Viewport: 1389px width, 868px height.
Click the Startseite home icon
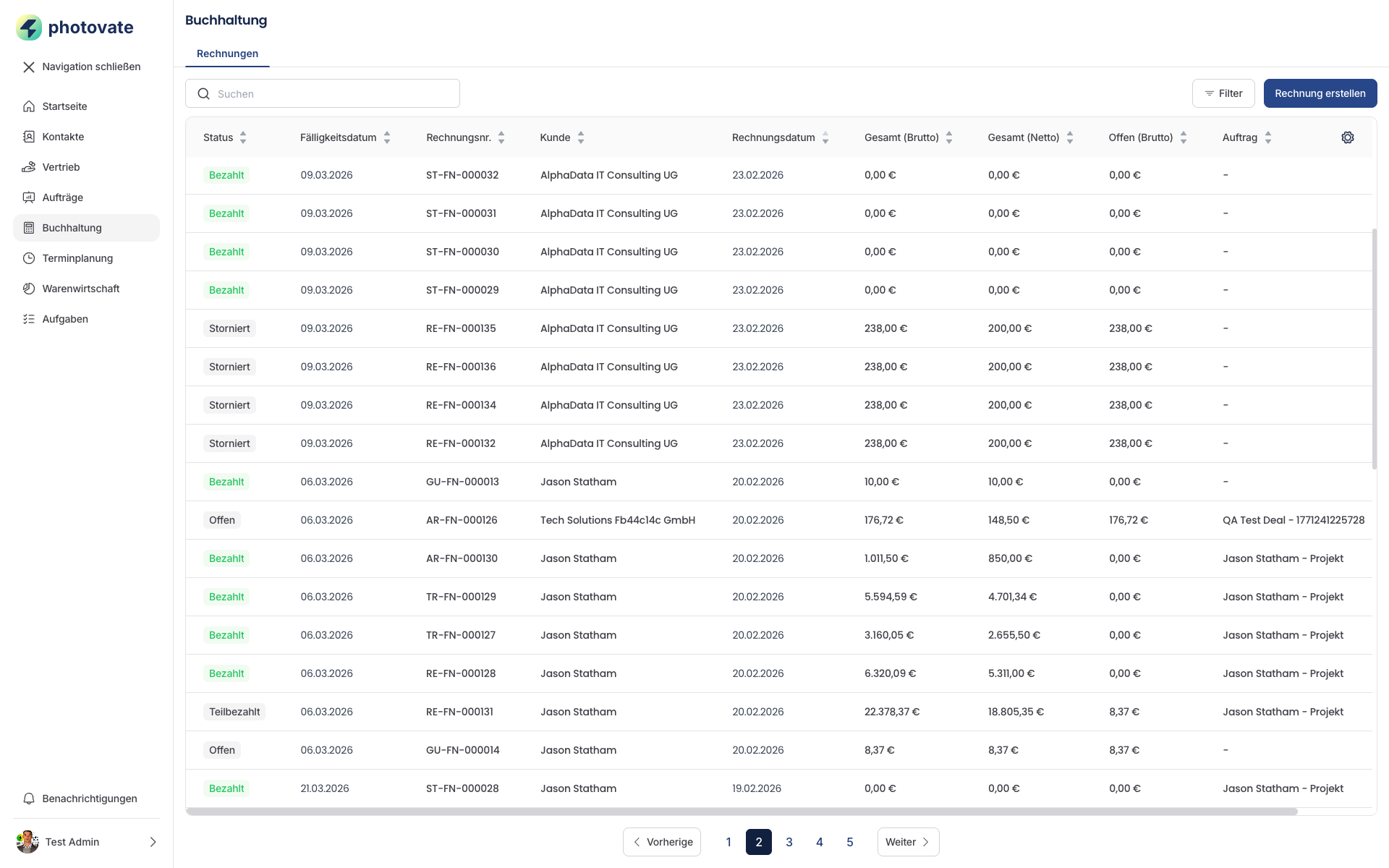(29, 106)
